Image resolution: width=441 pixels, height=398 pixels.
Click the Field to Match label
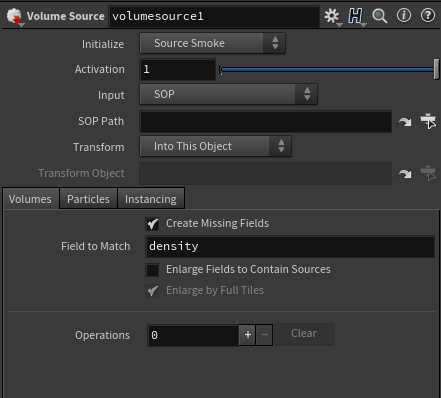pos(96,246)
